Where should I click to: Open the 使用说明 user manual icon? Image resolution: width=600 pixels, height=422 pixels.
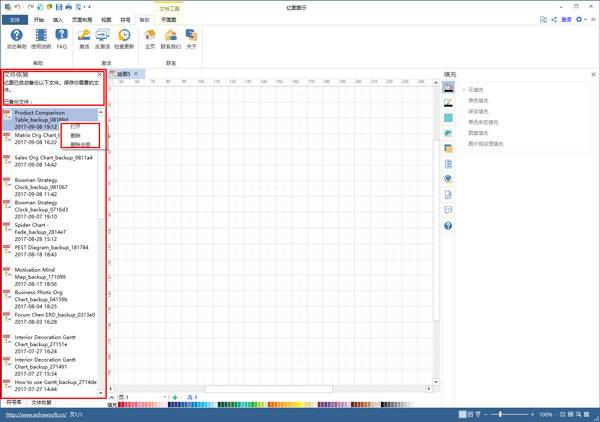click(x=41, y=39)
